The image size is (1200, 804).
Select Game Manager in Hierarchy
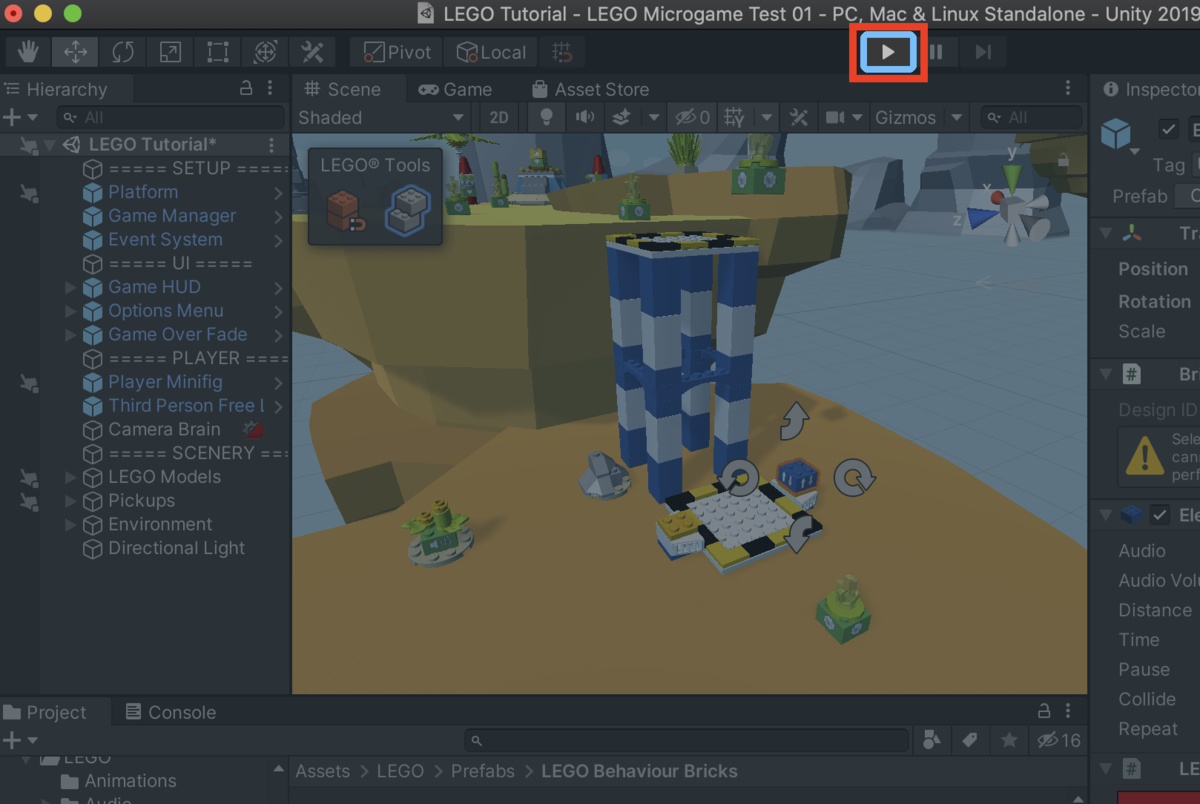coord(172,216)
